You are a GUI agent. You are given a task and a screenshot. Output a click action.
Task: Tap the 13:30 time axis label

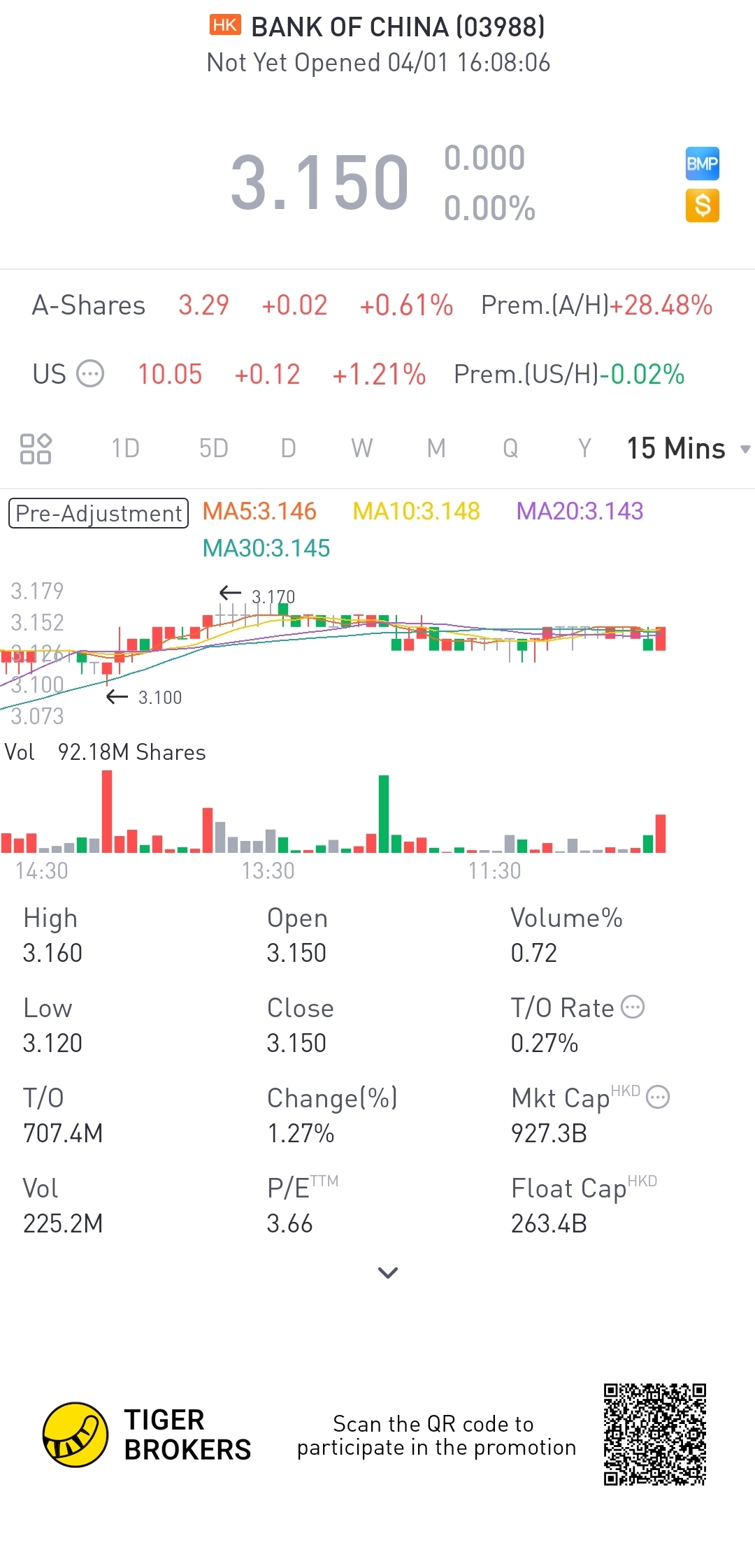pos(268,870)
